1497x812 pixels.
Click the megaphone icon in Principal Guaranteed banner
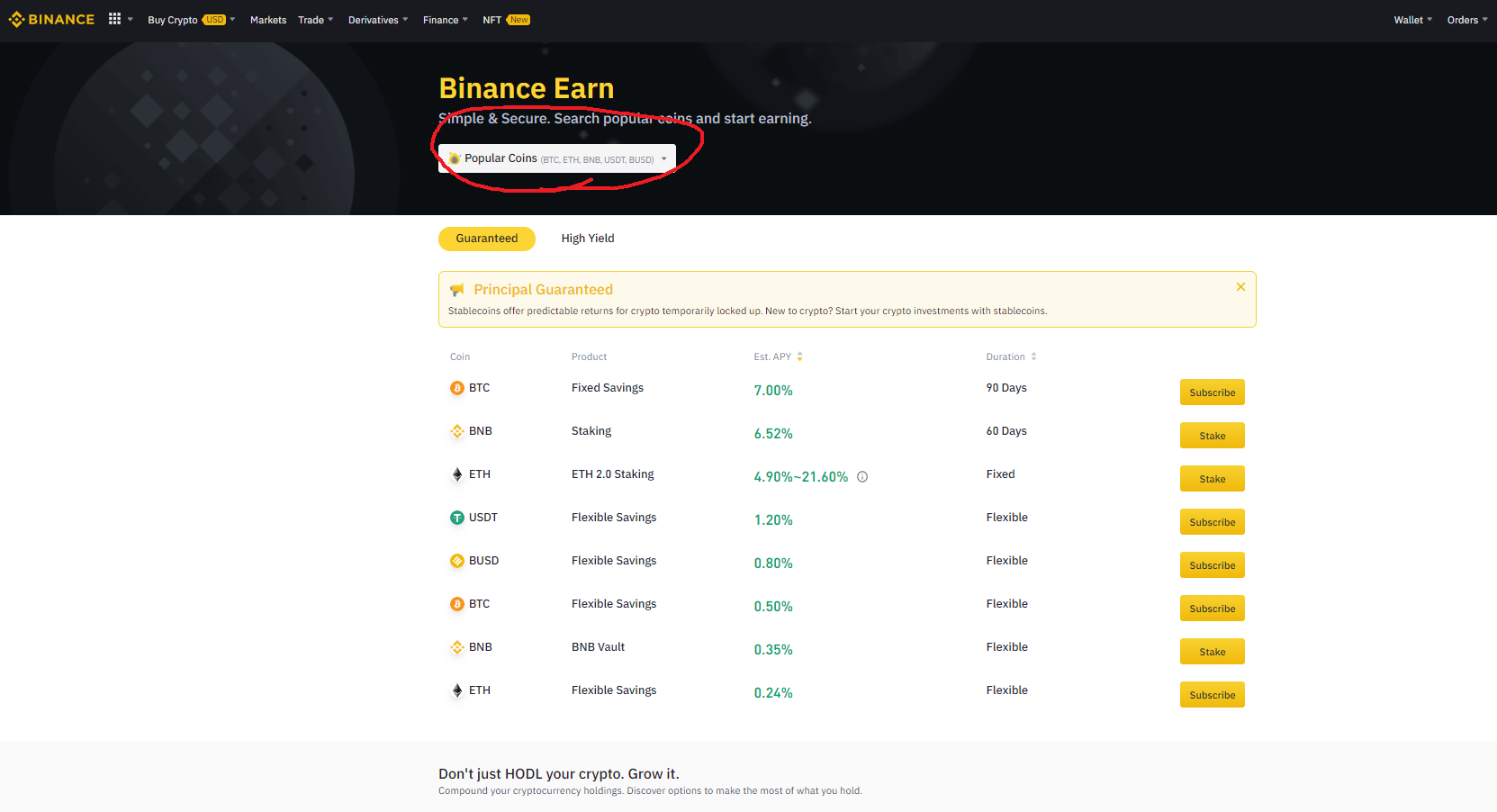click(457, 290)
